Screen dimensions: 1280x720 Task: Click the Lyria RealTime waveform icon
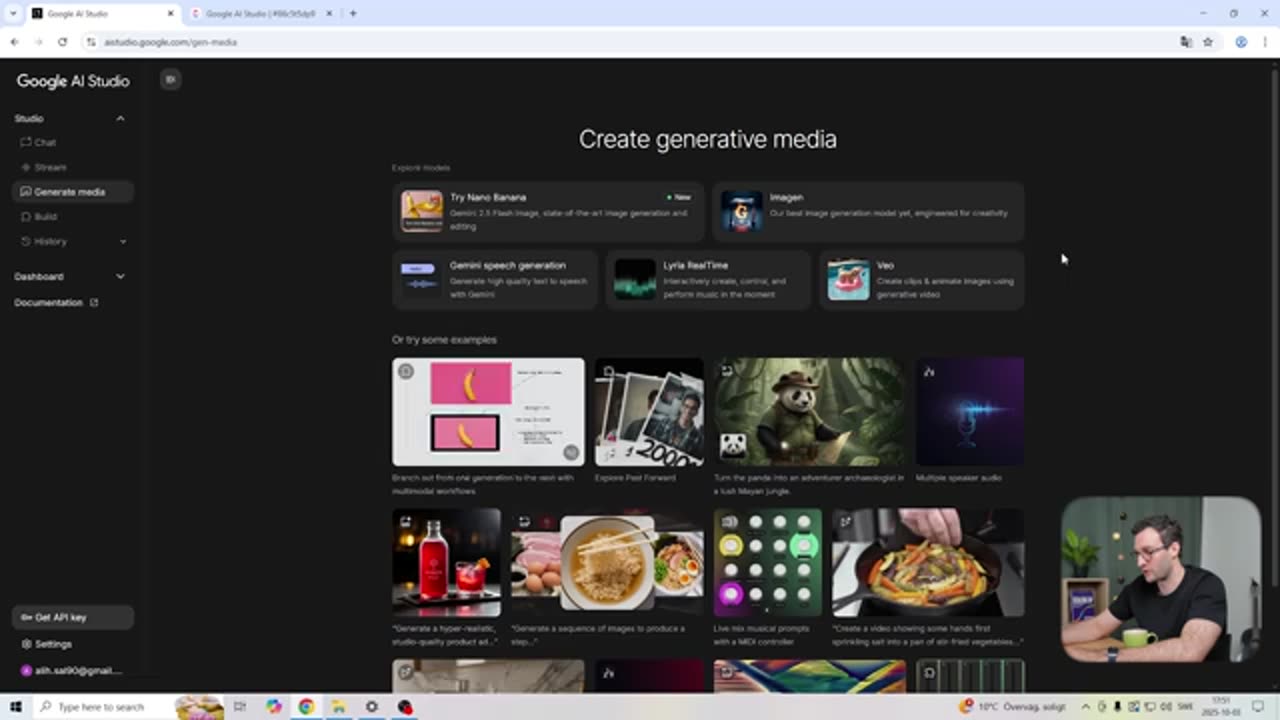635,280
